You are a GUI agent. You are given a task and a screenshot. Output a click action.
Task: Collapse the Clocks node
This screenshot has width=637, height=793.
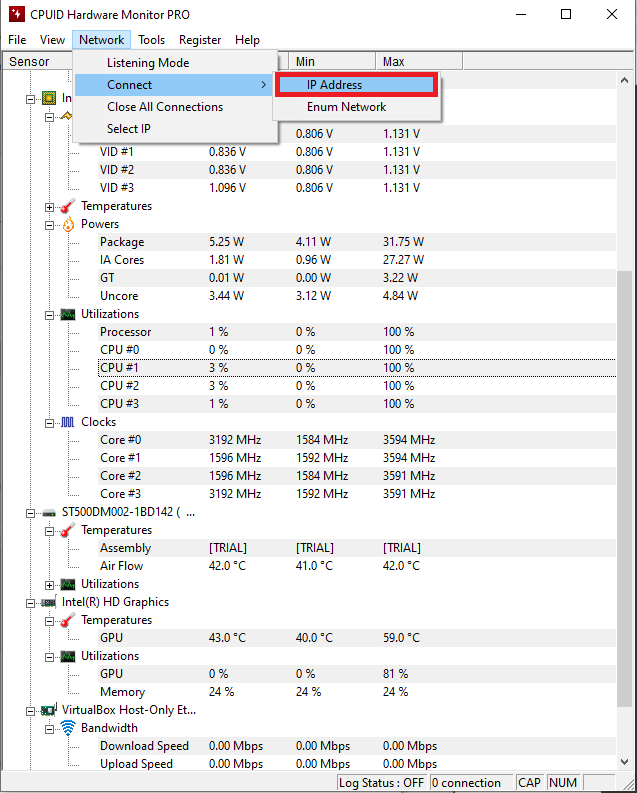[50, 423]
